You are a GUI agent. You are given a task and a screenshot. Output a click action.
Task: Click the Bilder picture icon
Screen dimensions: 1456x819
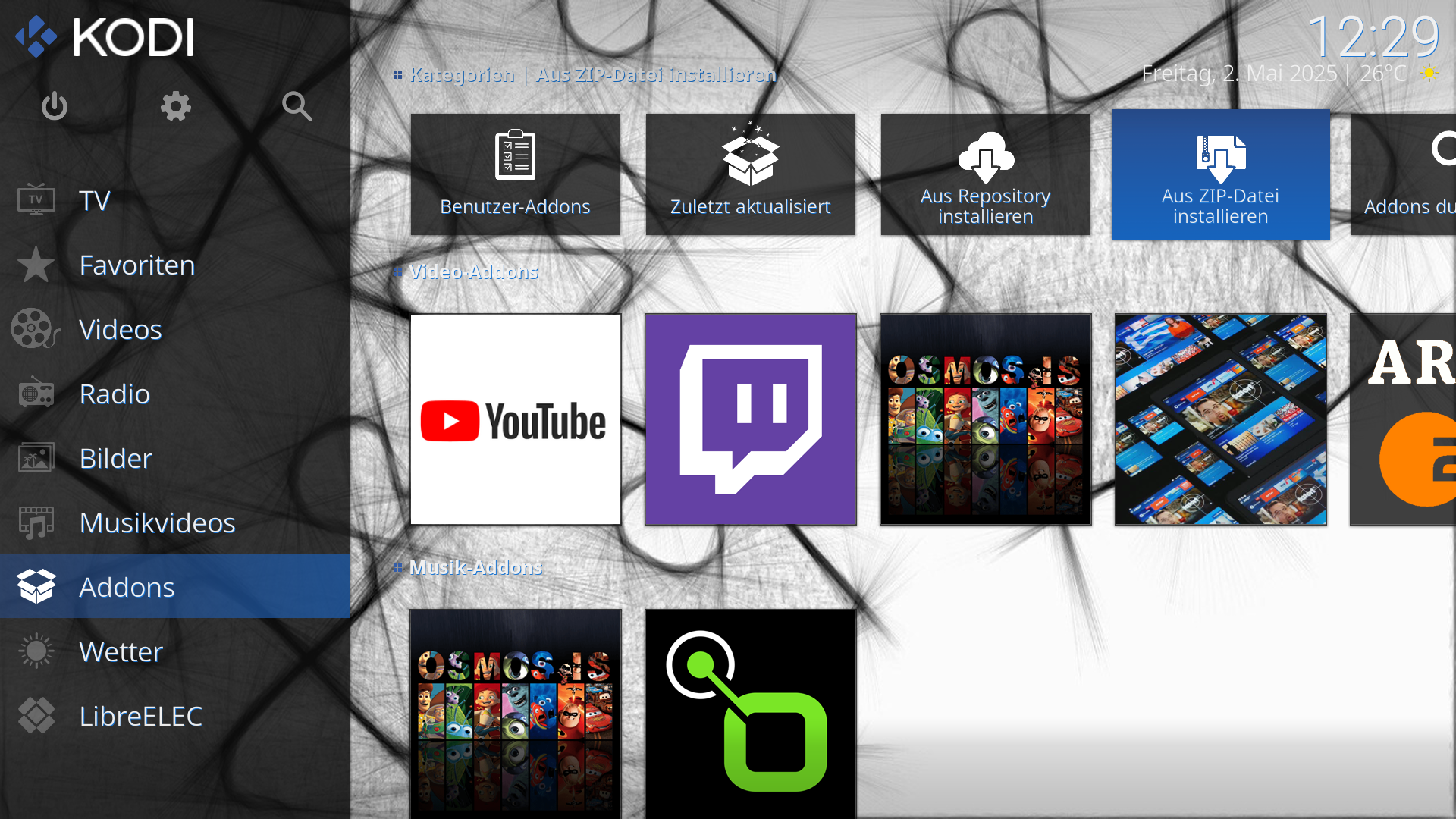click(x=36, y=458)
